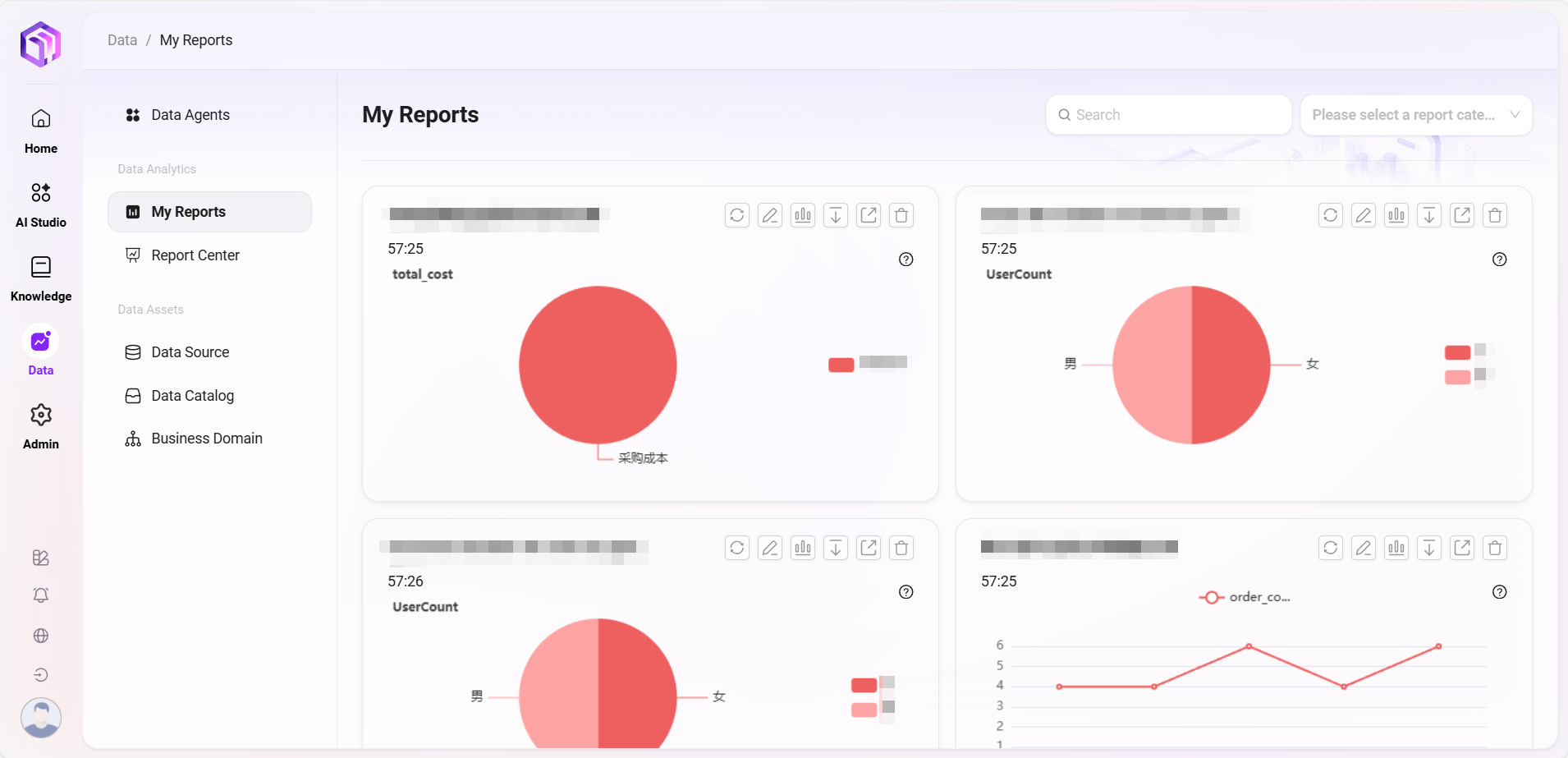
Task: Click edit pencil icon on total_cost report
Action: pos(769,215)
